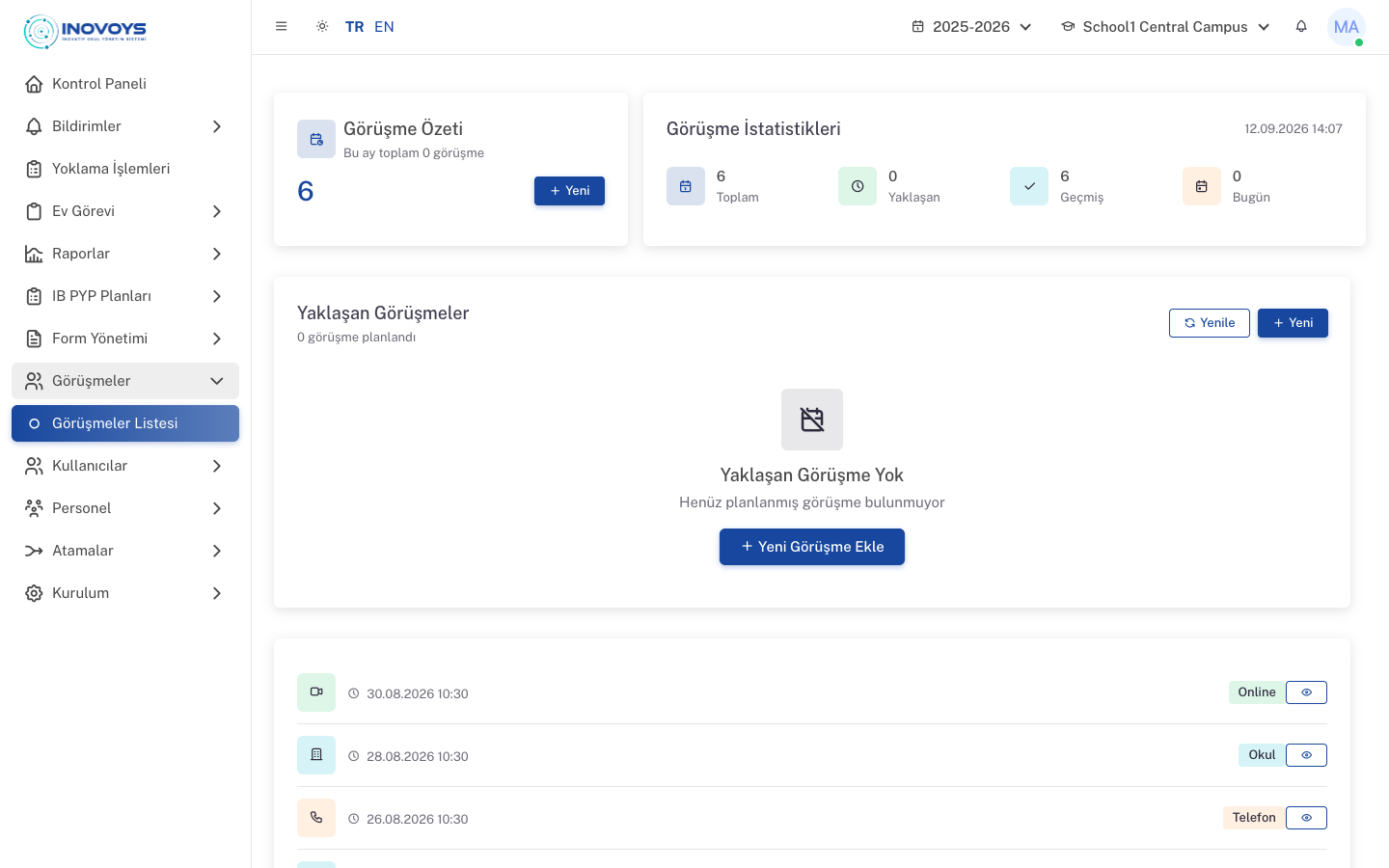Image resolution: width=1389 pixels, height=868 pixels.
Task: Click the Okul tag
Action: tap(1262, 755)
